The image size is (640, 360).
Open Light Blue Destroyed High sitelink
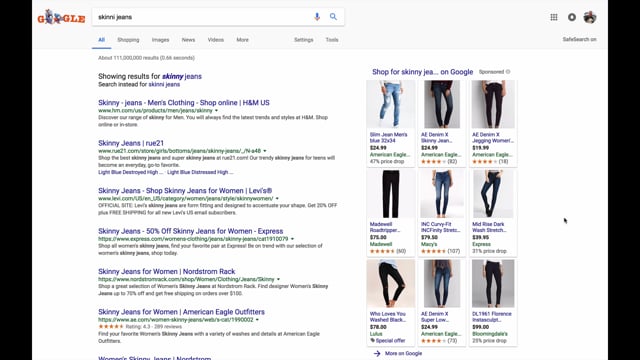131,172
